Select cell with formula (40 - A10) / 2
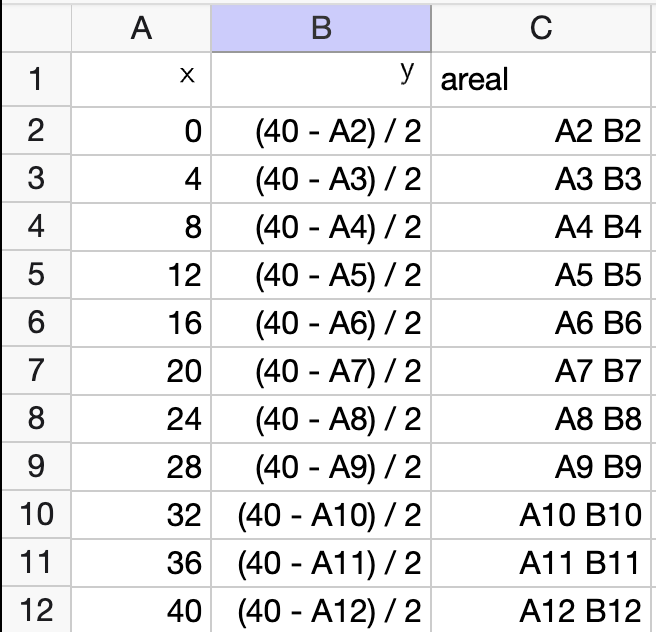The height and width of the screenshot is (632, 656). (321, 514)
